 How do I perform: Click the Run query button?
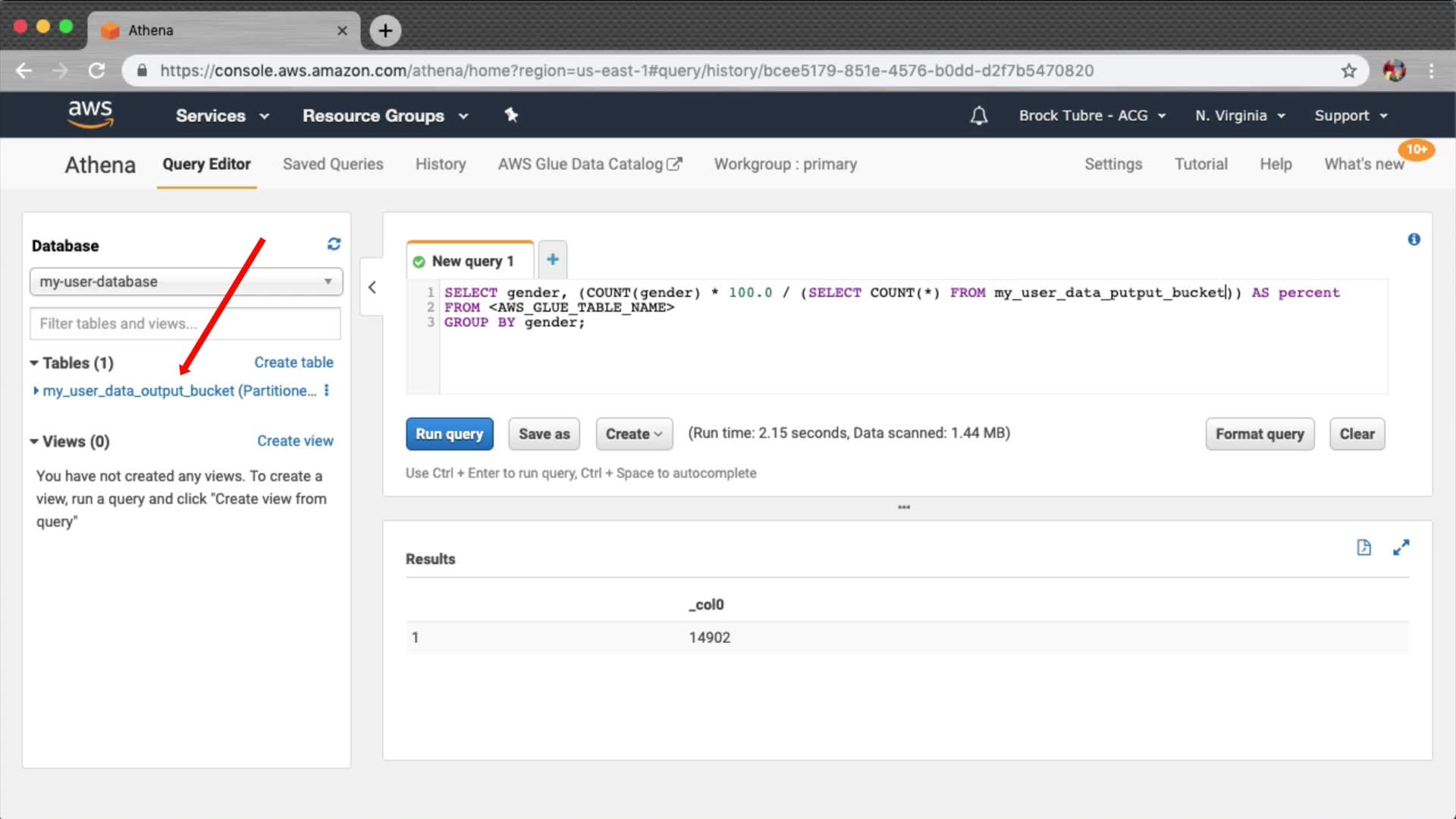[449, 434]
